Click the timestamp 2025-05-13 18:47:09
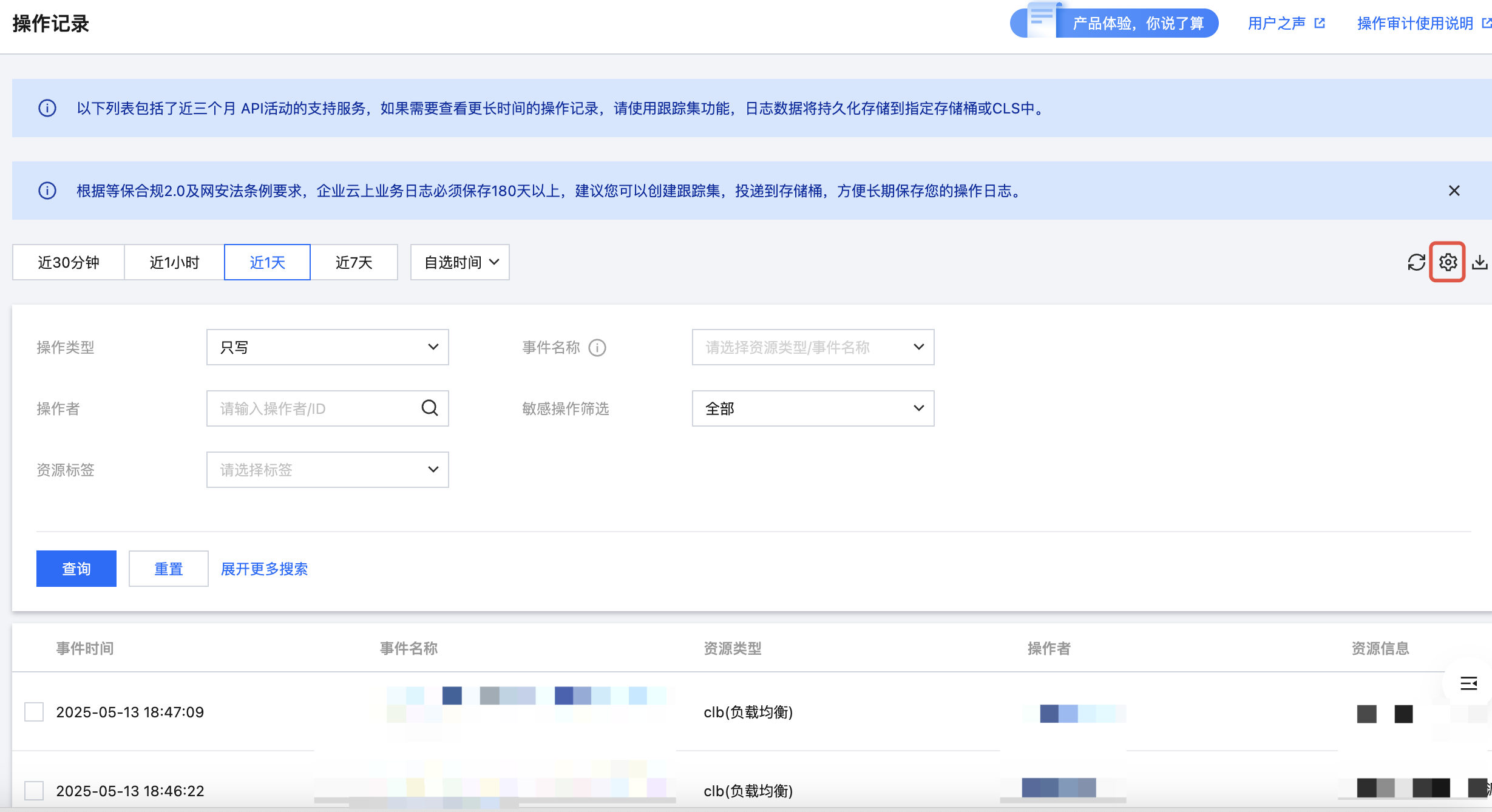This screenshot has height=812, width=1492. click(x=130, y=712)
